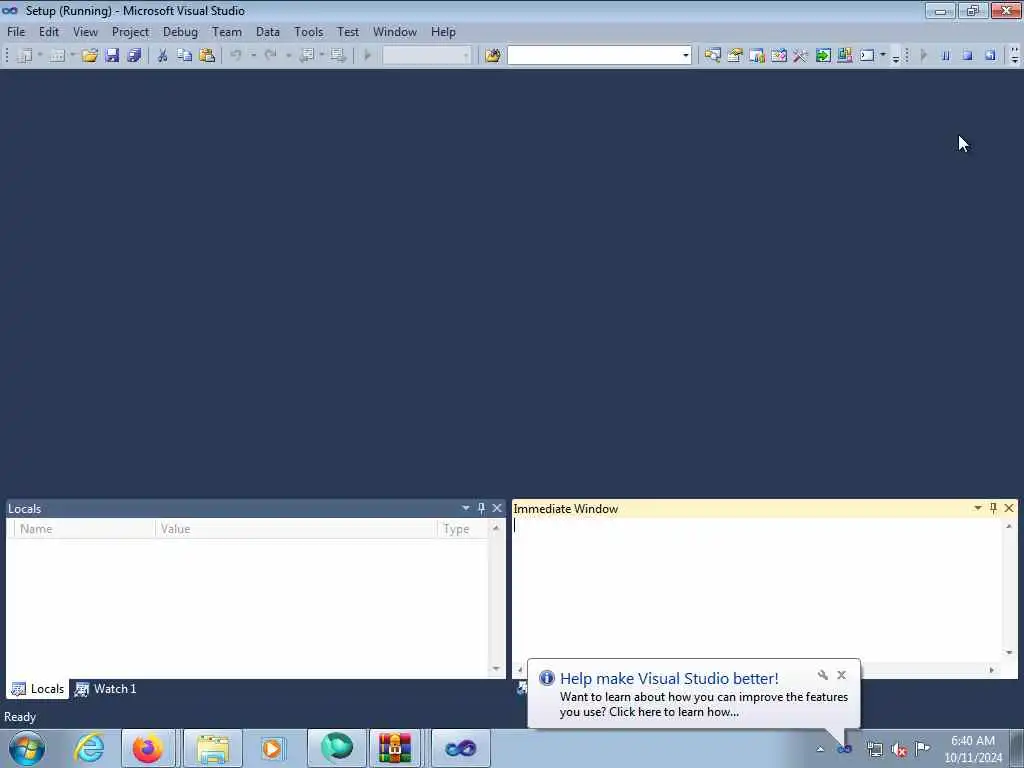The image size is (1024, 768).
Task: Expand the Redo history dropdown arrow
Action: 288,56
